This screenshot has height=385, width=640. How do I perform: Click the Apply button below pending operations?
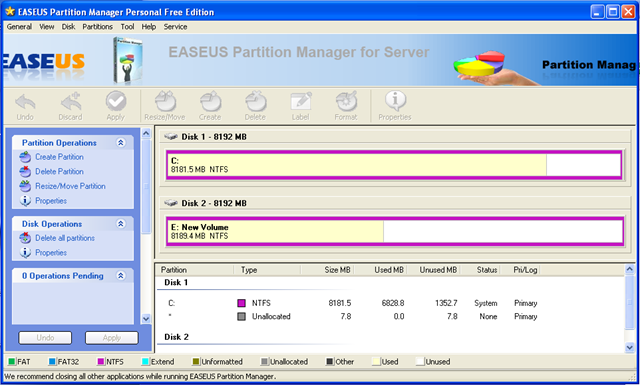[111, 338]
